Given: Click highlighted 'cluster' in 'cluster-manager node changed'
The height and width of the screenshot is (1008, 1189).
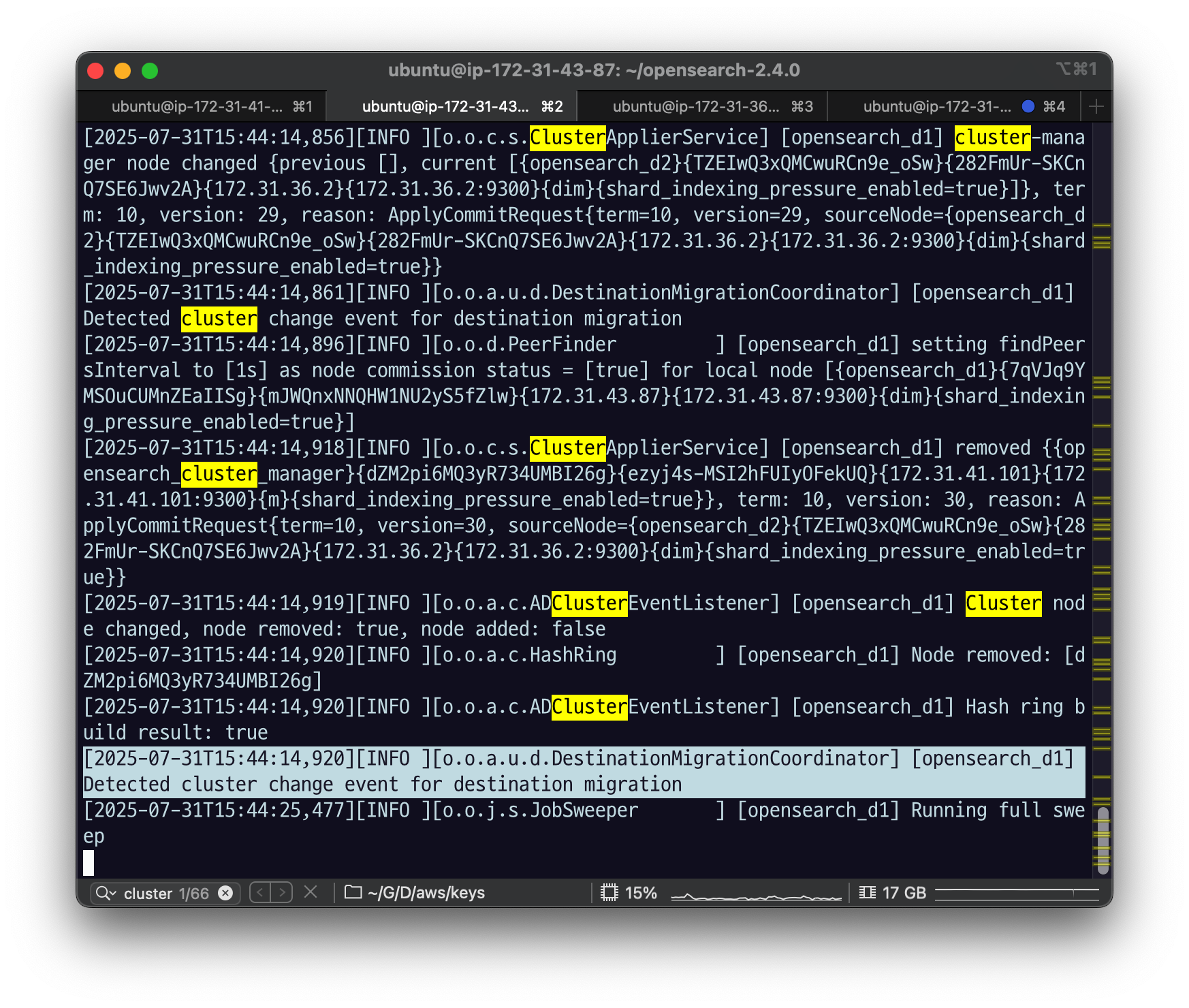Looking at the screenshot, I should [993, 138].
